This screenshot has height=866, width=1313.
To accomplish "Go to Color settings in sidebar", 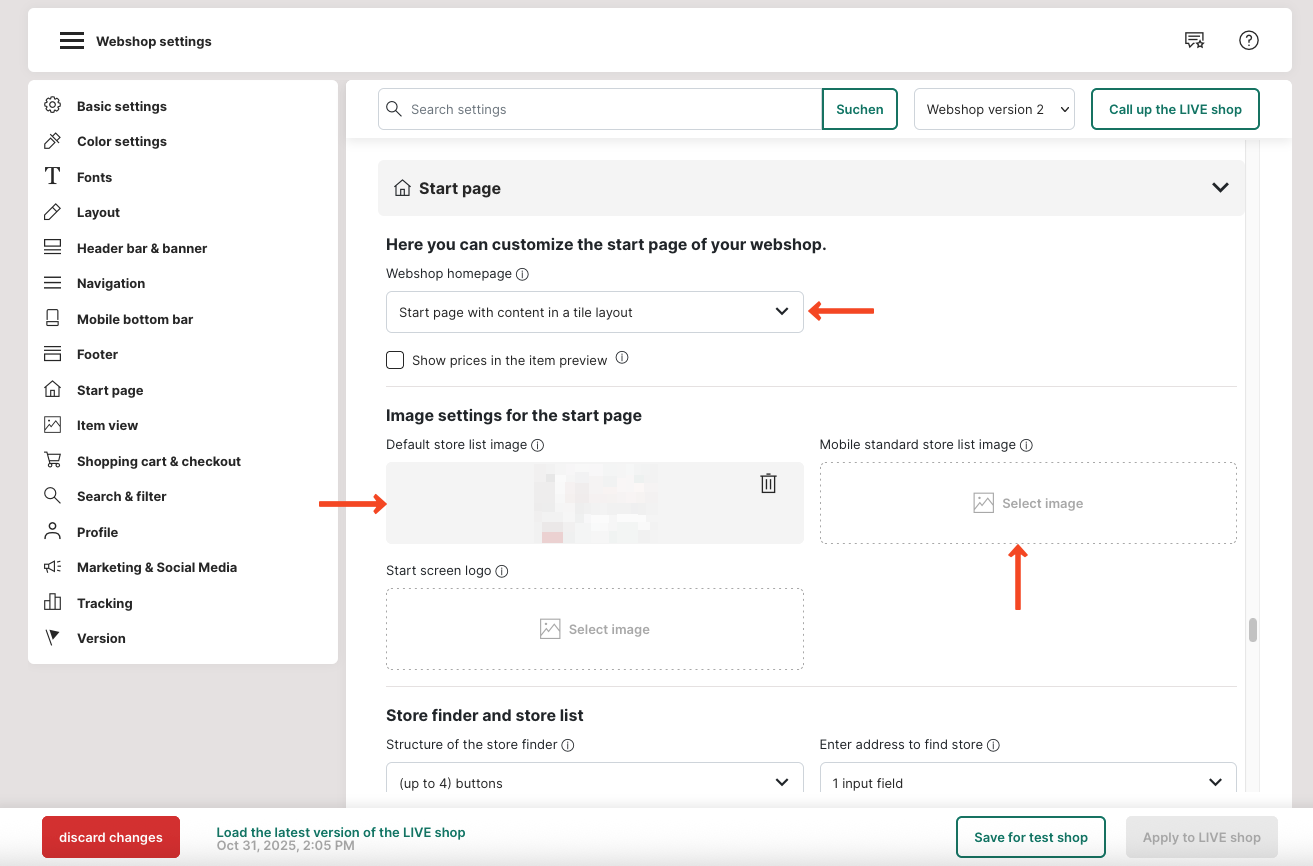I will coord(121,141).
